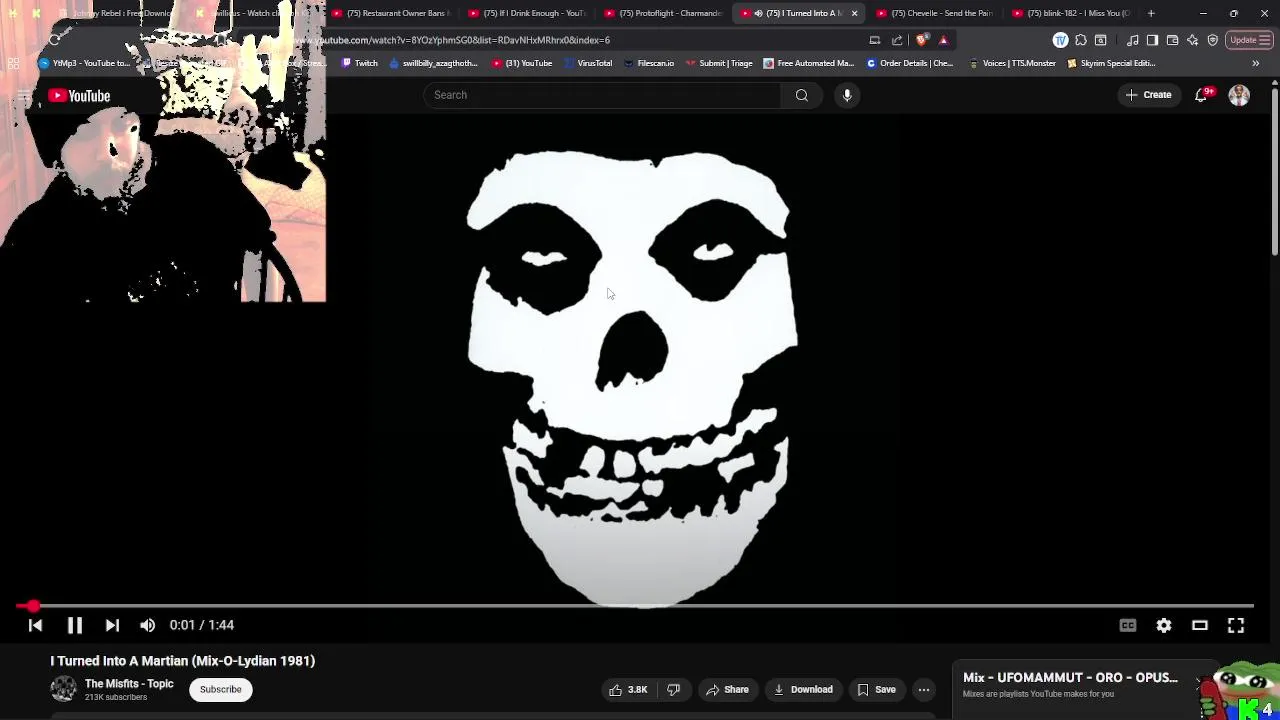Click the address bar screen cast icon
This screenshot has height=720, width=1280.
pos(875,40)
